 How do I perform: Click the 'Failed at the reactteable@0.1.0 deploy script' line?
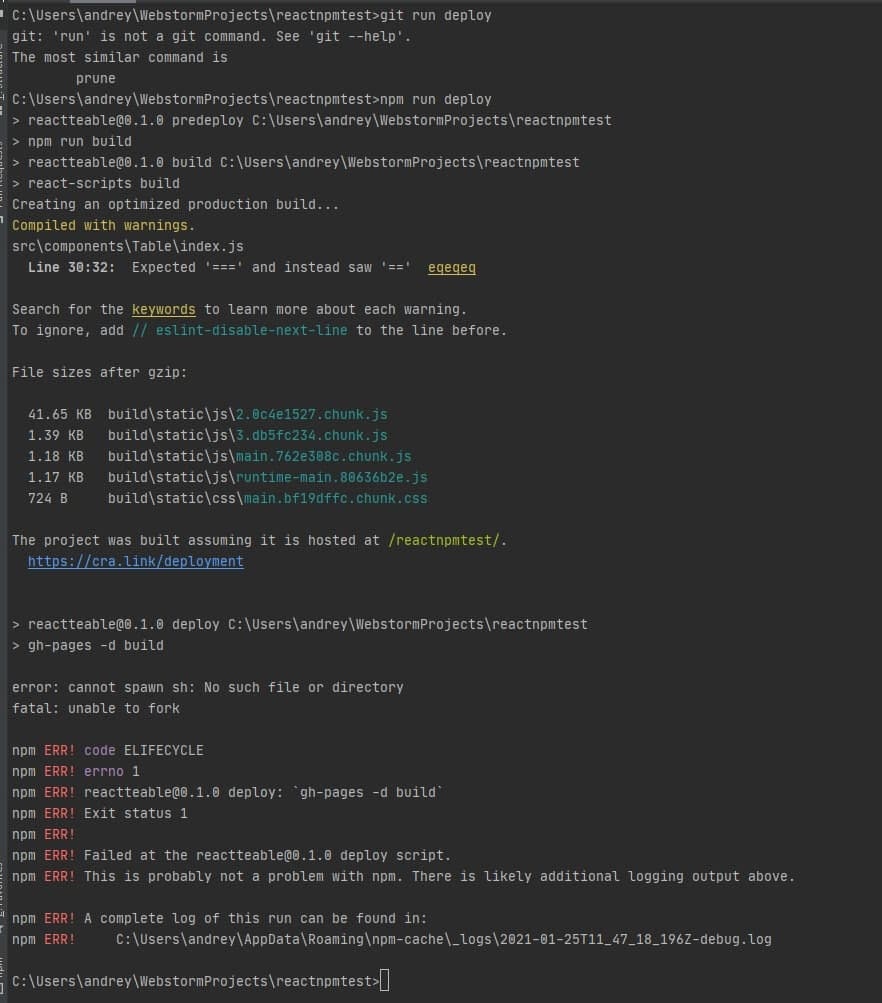(x=232, y=856)
